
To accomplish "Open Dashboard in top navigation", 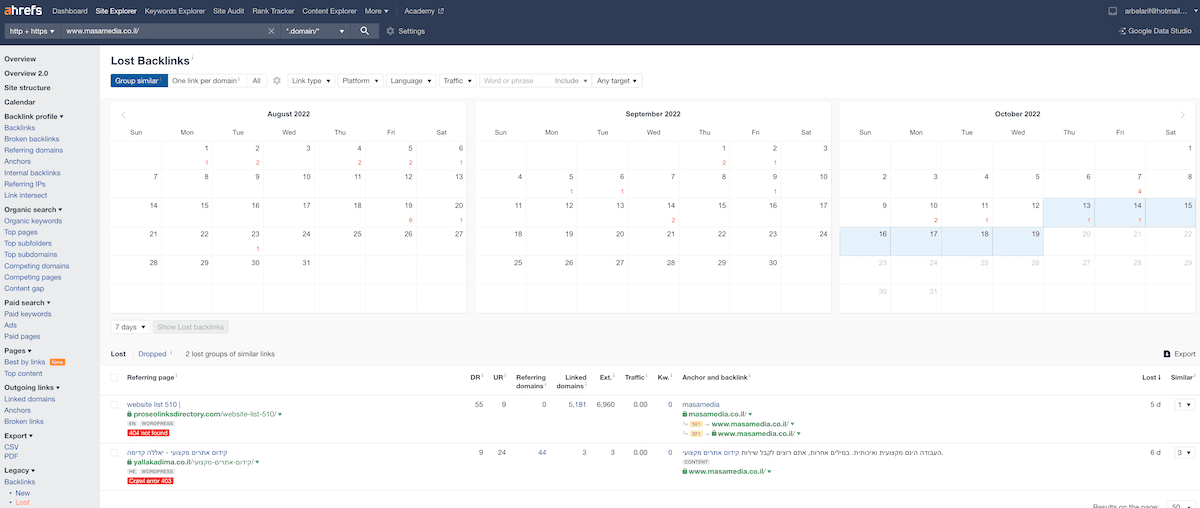I will [x=70, y=11].
